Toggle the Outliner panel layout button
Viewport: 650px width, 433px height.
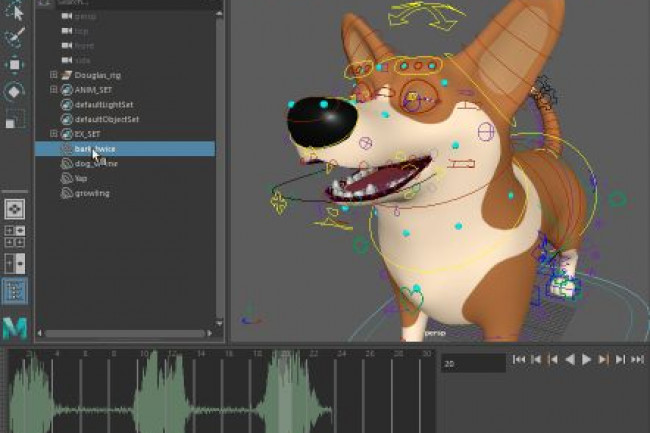15,291
